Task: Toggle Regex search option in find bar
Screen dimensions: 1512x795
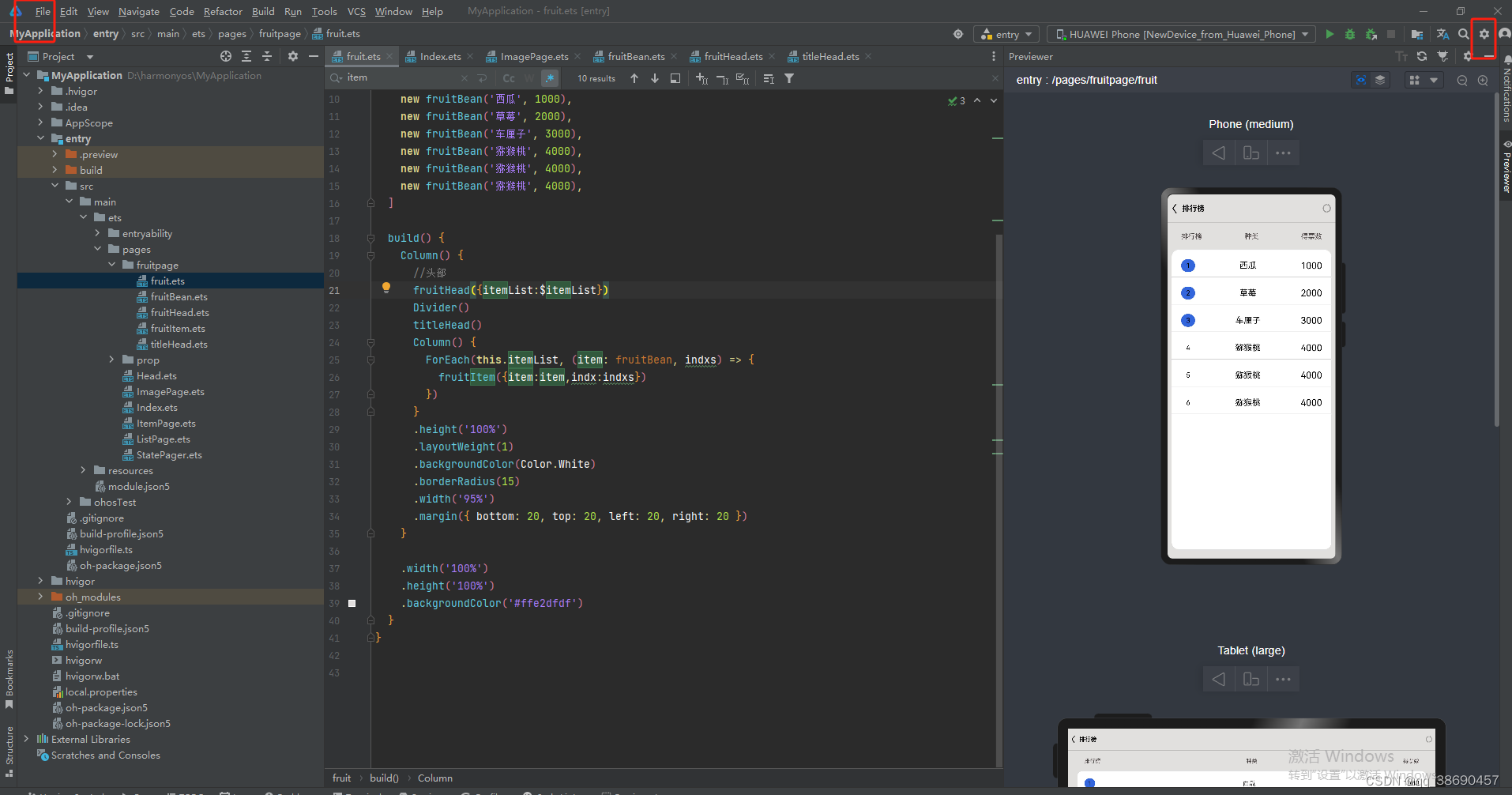Action: coord(550,78)
